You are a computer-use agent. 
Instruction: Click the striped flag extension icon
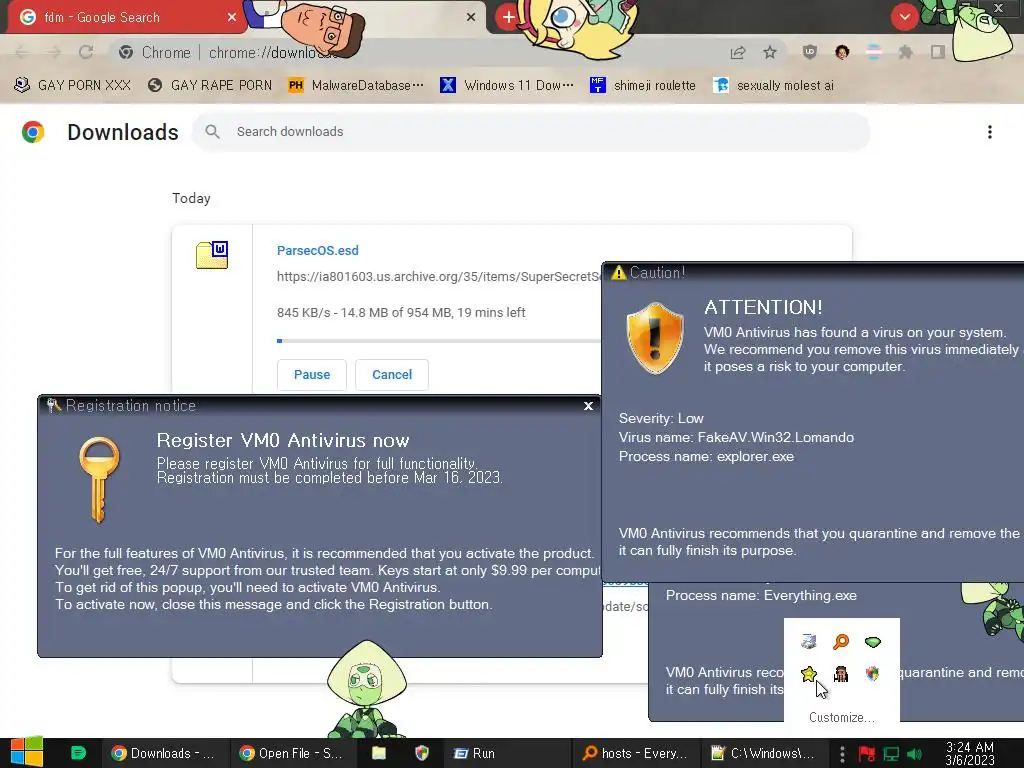pos(874,52)
